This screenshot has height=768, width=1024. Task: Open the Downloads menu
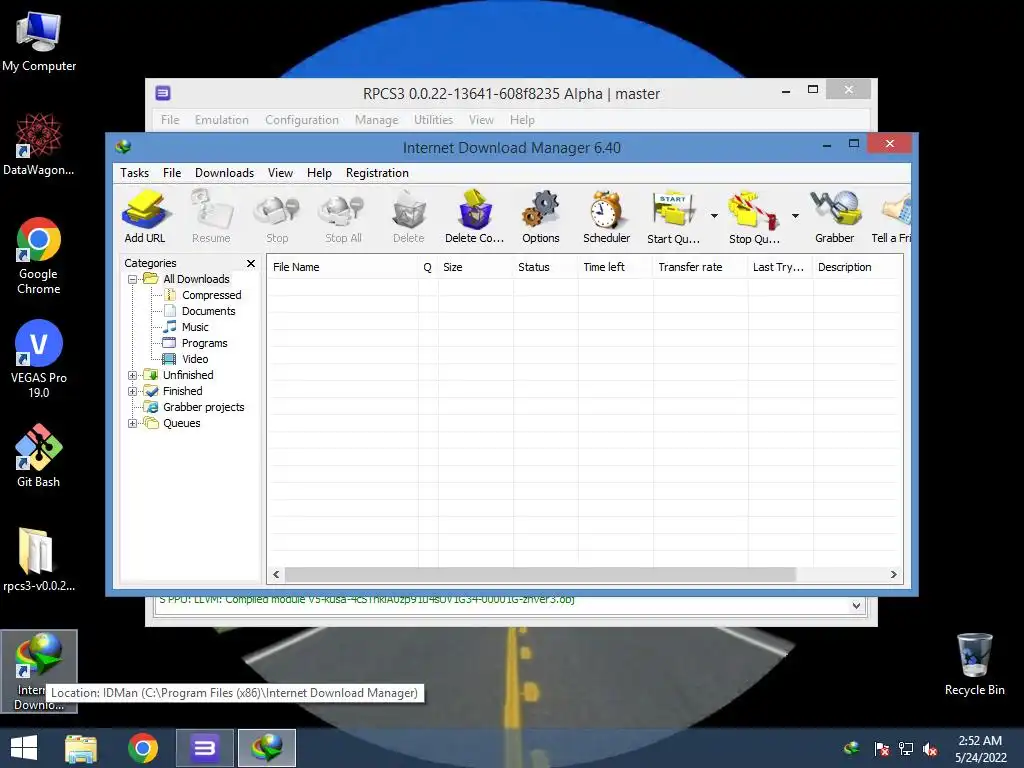[224, 173]
